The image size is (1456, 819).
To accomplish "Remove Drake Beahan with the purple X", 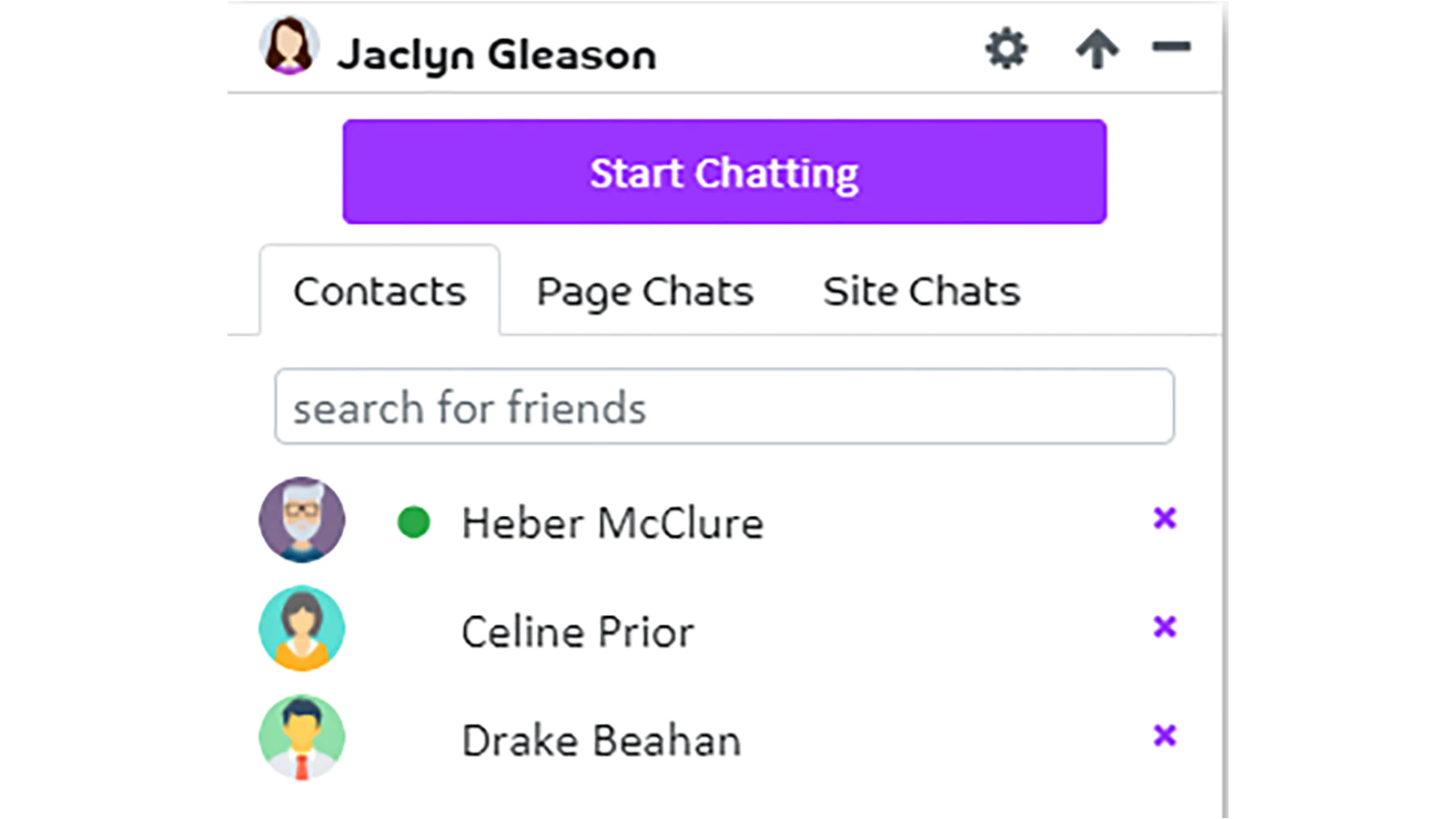I will pos(1165,735).
